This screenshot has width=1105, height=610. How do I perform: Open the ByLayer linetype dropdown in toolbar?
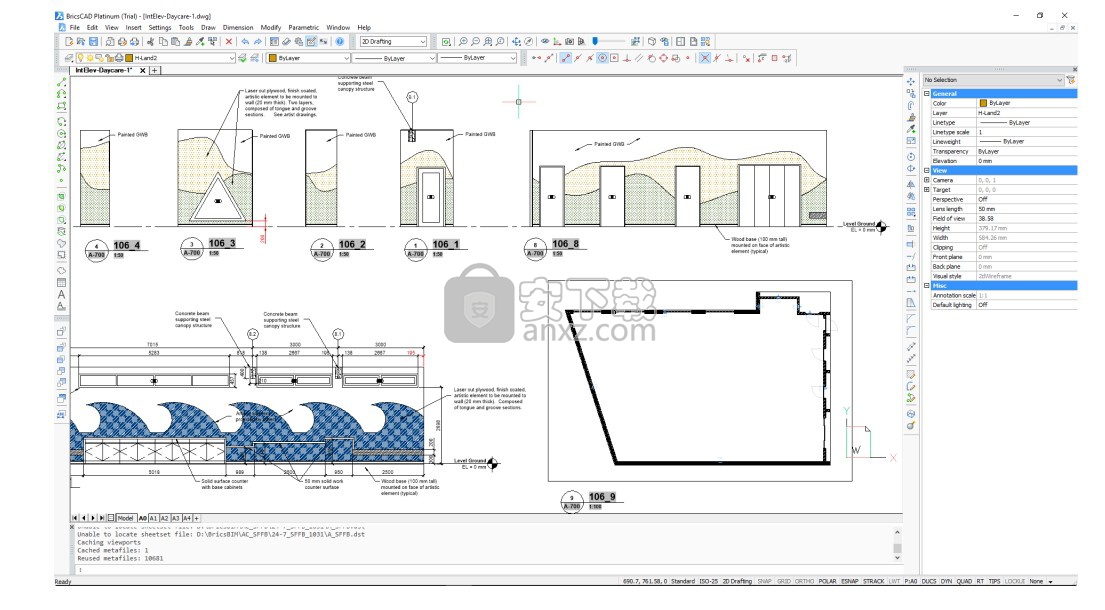(x=395, y=58)
